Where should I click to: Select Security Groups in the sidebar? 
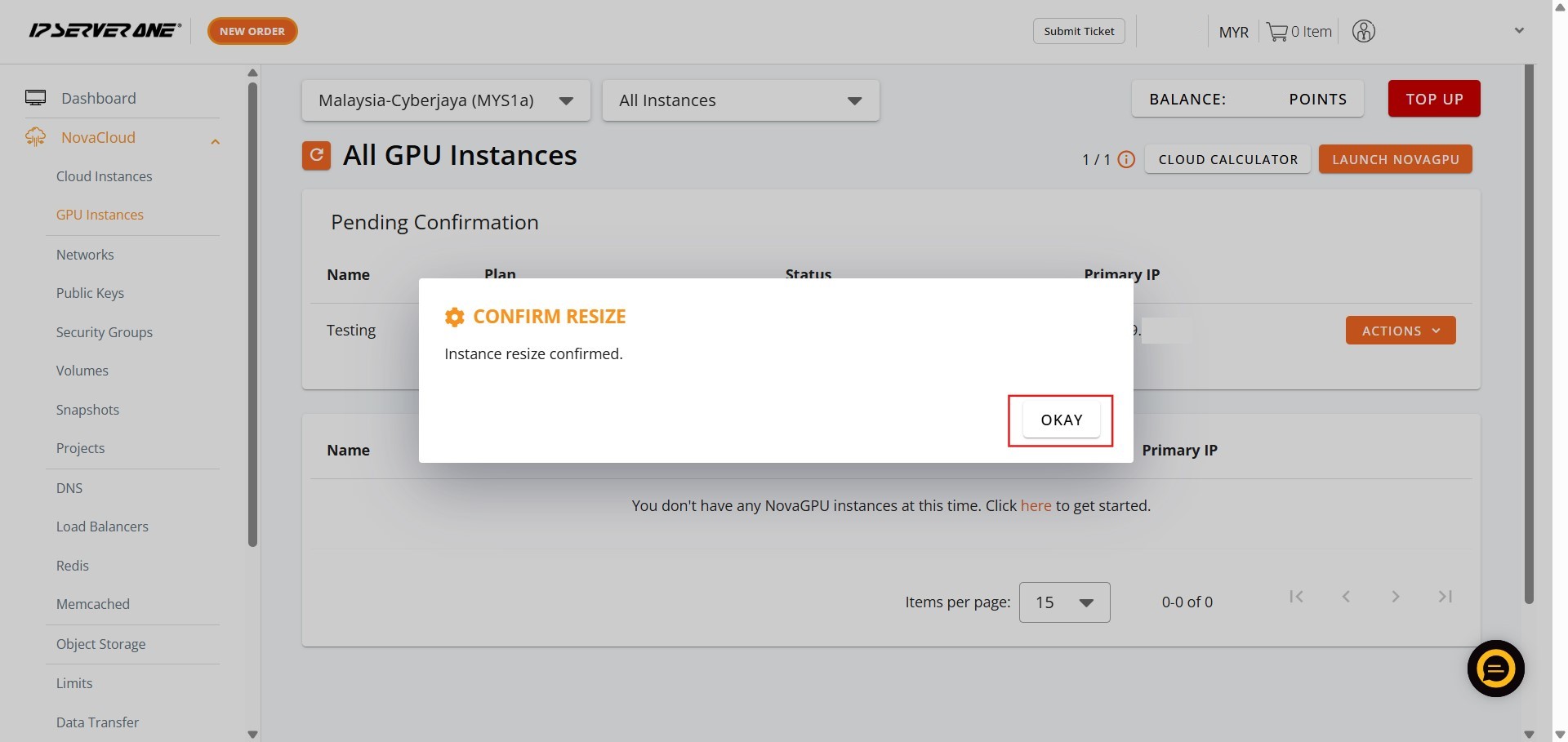pos(104,332)
